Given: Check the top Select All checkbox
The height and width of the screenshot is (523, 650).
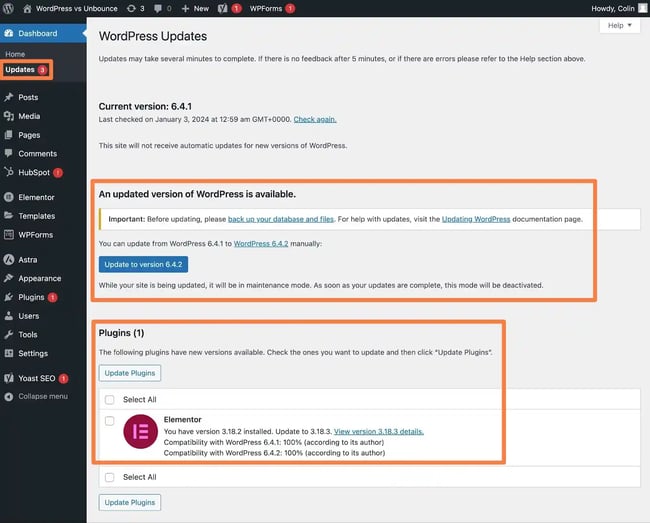Looking at the screenshot, I should click(x=109, y=400).
